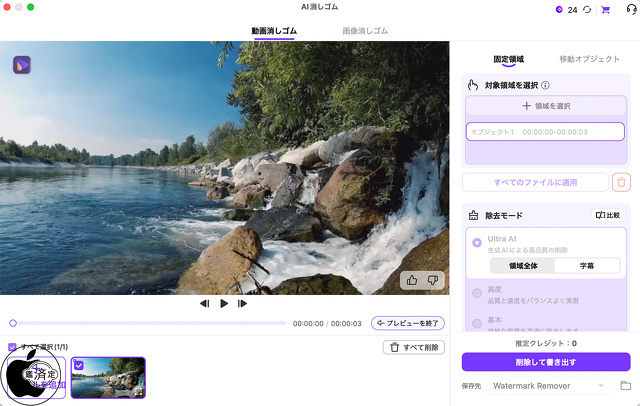Click the video timeline progress slider
640x406 pixels.
148,323
